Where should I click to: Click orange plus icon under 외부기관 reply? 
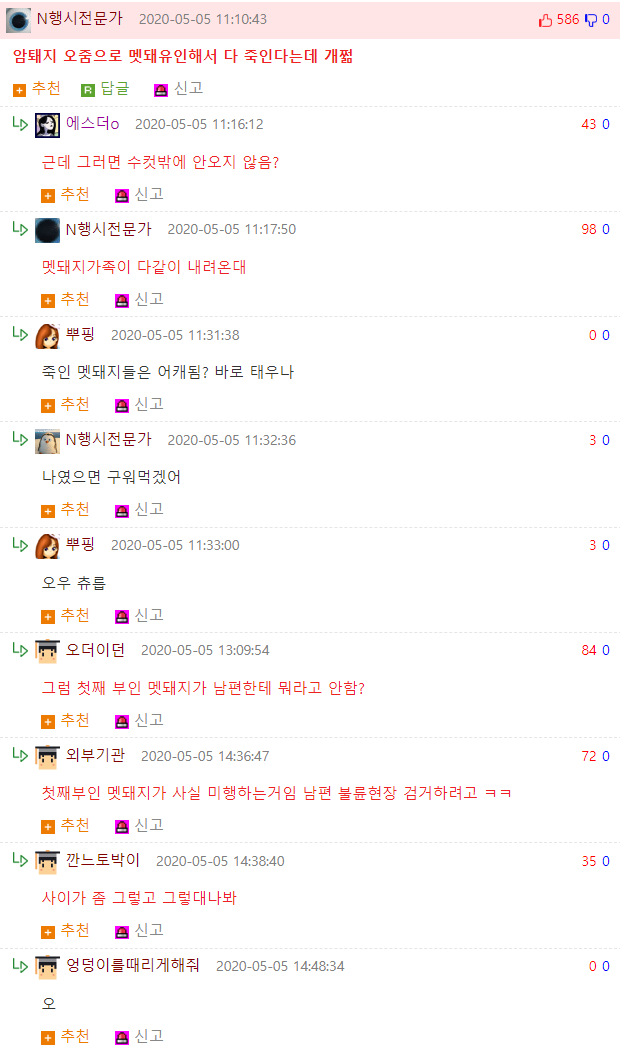click(48, 826)
